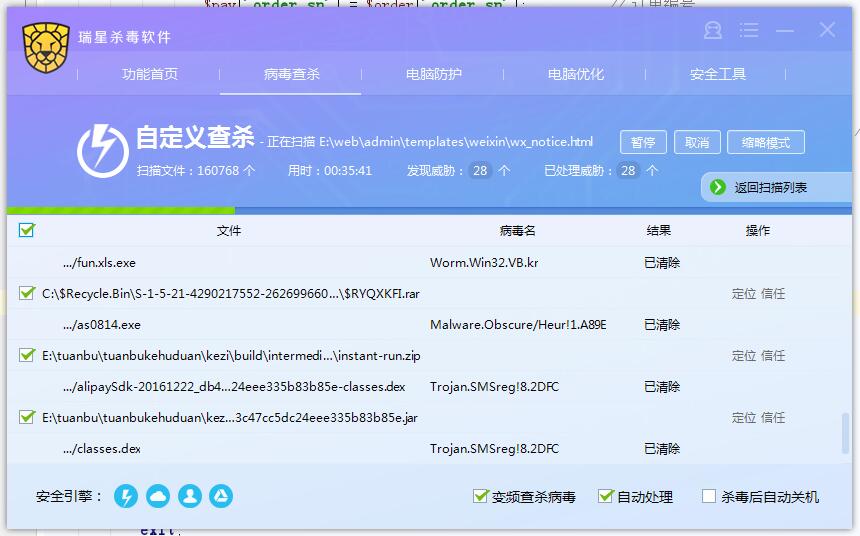Click the cloud engine icon

click(158, 496)
